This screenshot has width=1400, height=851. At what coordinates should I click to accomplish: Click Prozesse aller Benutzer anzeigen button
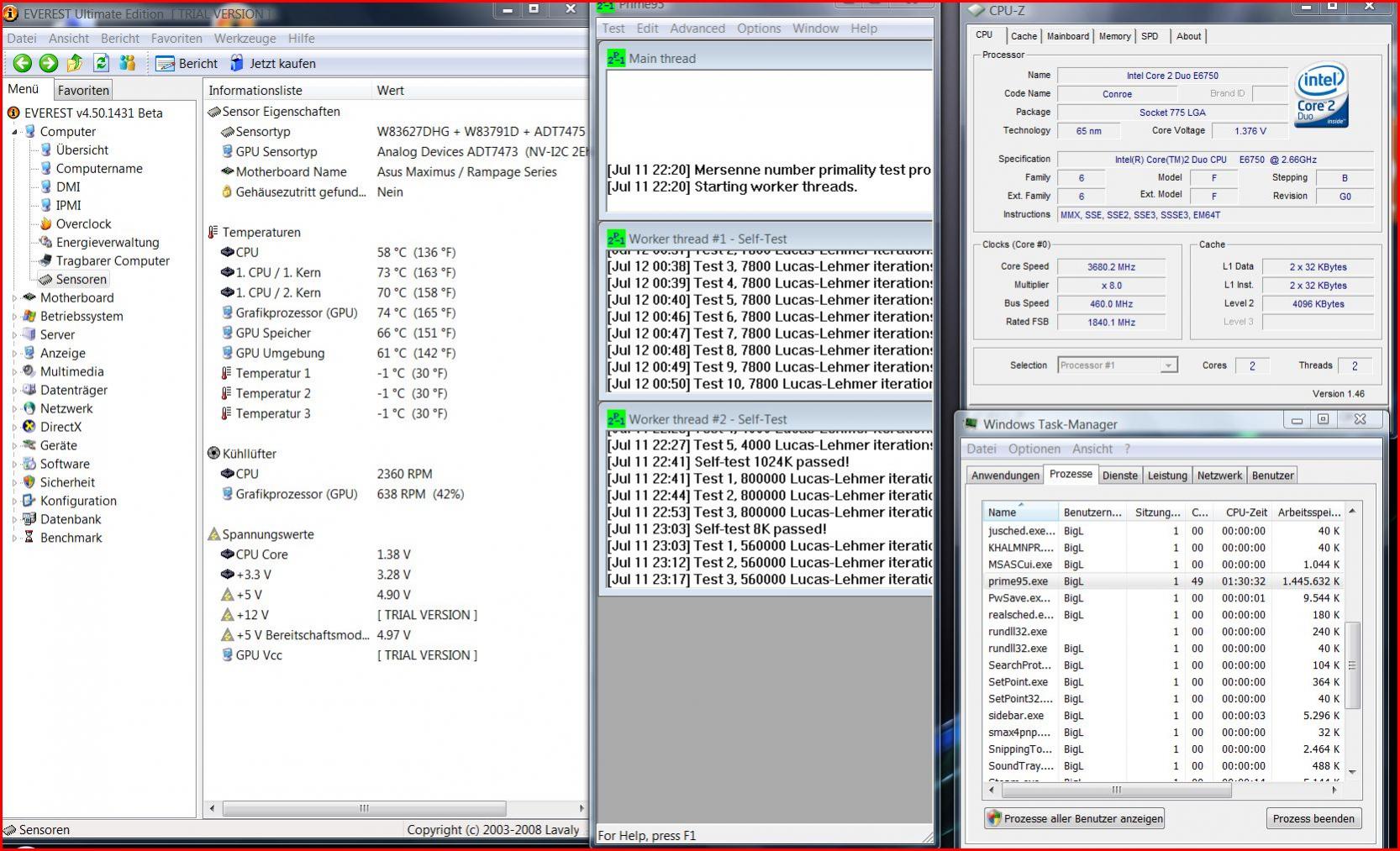[1075, 818]
